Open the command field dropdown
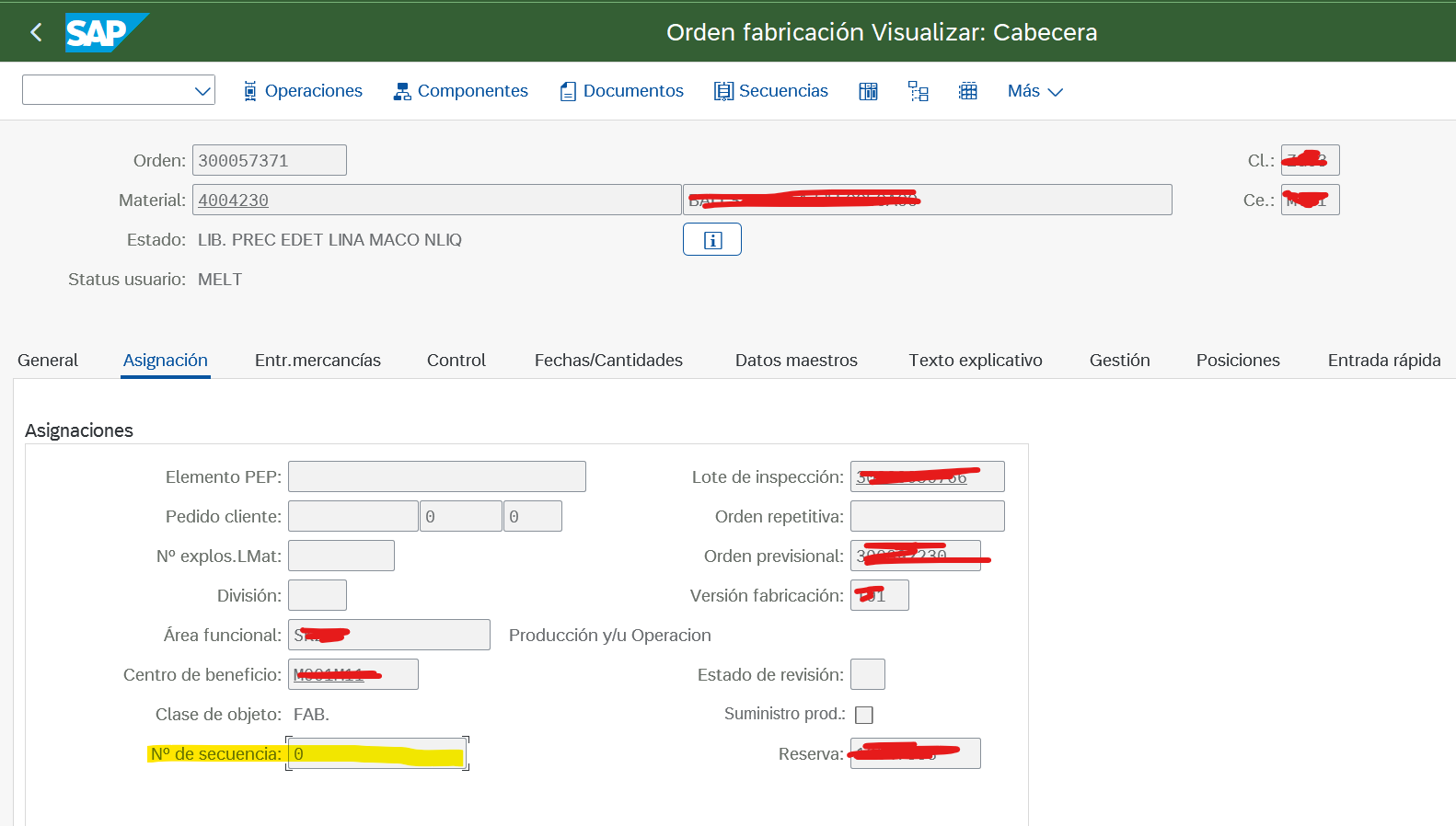1456x826 pixels. [x=202, y=91]
